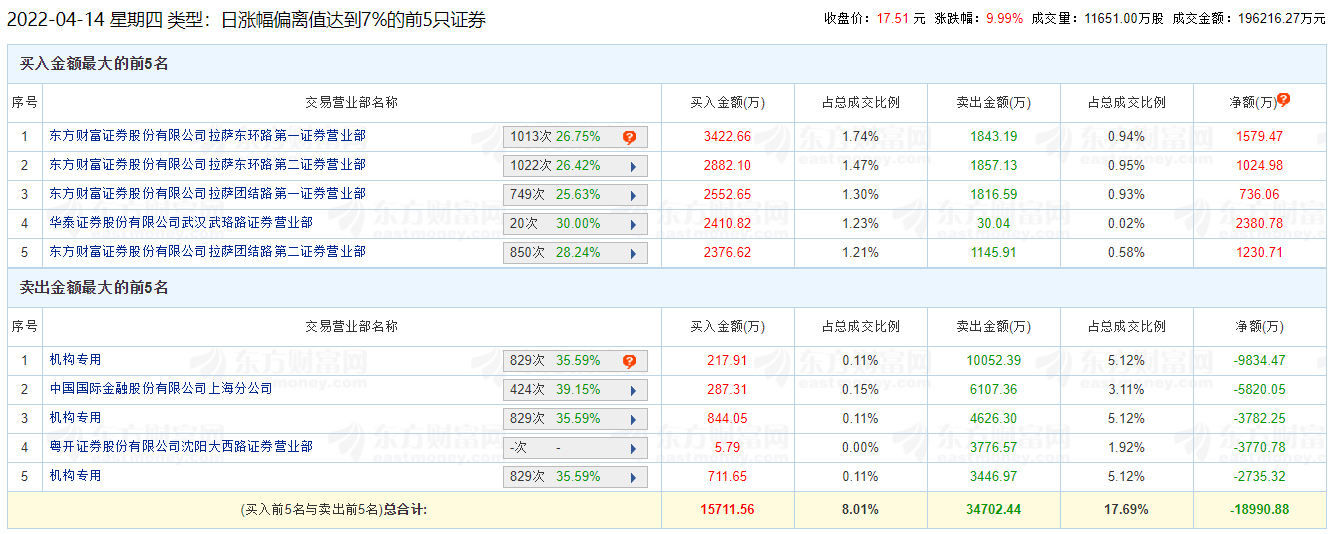Open 东方财富证券拉萨团结路第二证券营业部 link
This screenshot has width=1333, height=534.
point(208,251)
